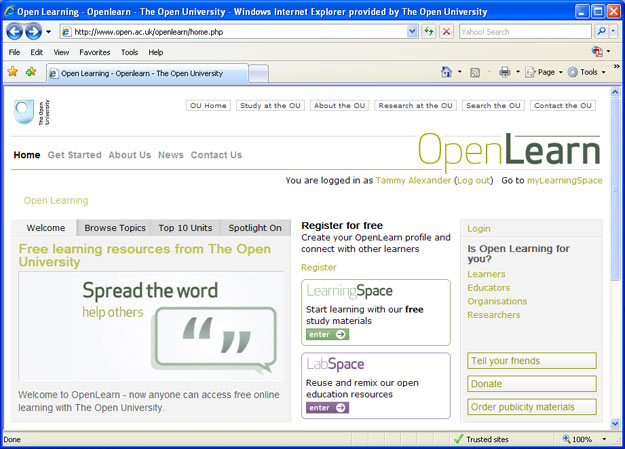The image size is (625, 449).
Task: Click the Add to Favorites icon
Action: point(31,72)
